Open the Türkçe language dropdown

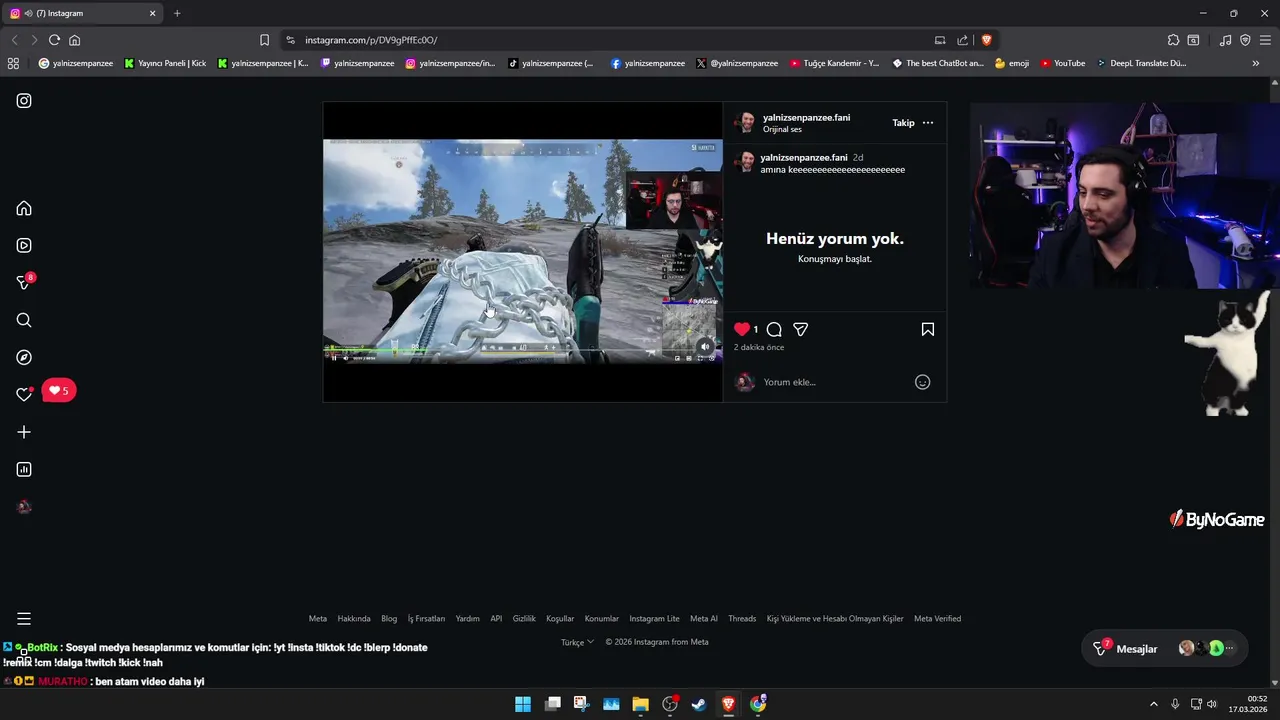point(577,642)
